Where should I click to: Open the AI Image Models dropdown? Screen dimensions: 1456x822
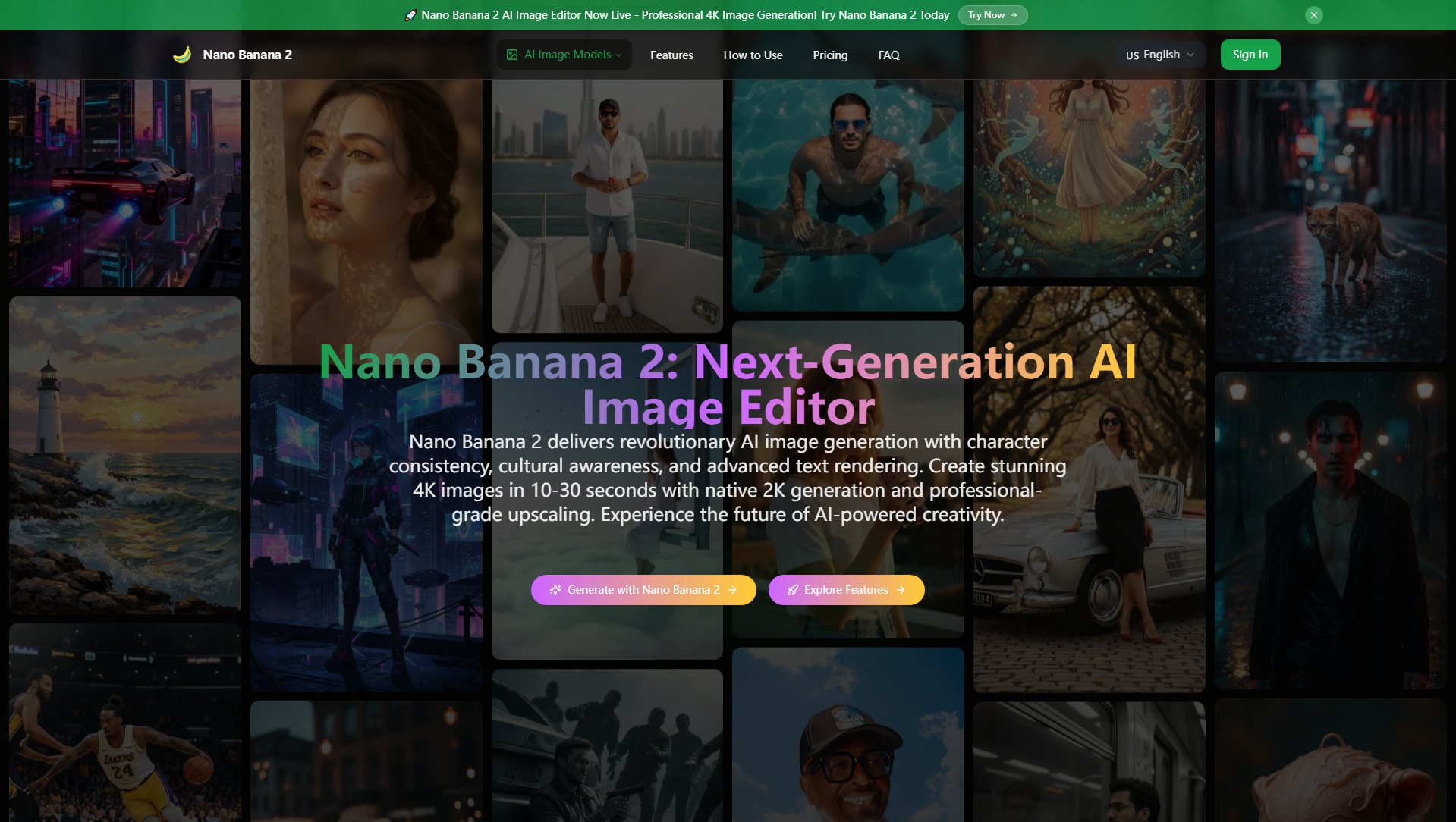564,54
